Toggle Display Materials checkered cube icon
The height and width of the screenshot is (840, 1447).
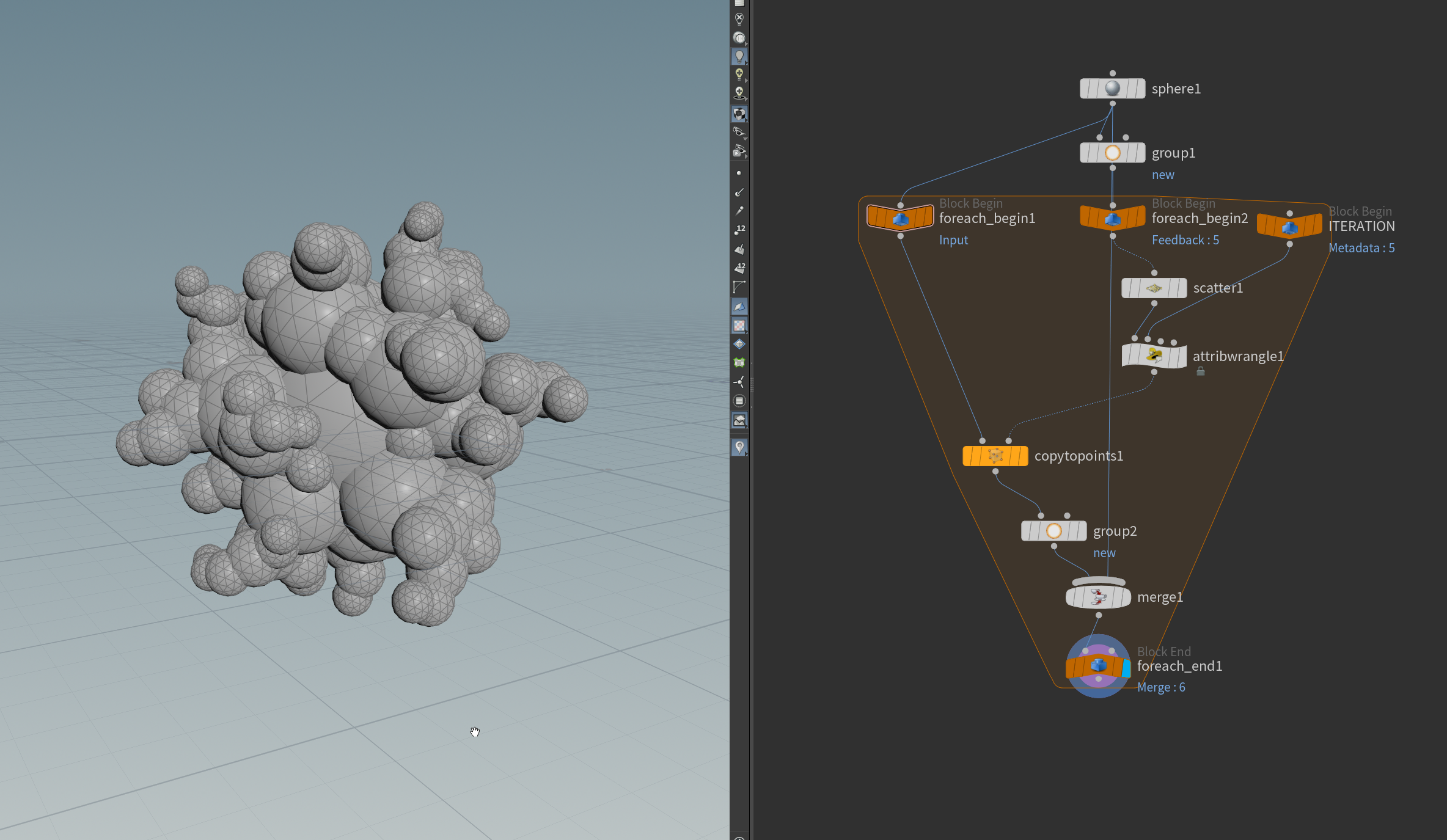(739, 114)
